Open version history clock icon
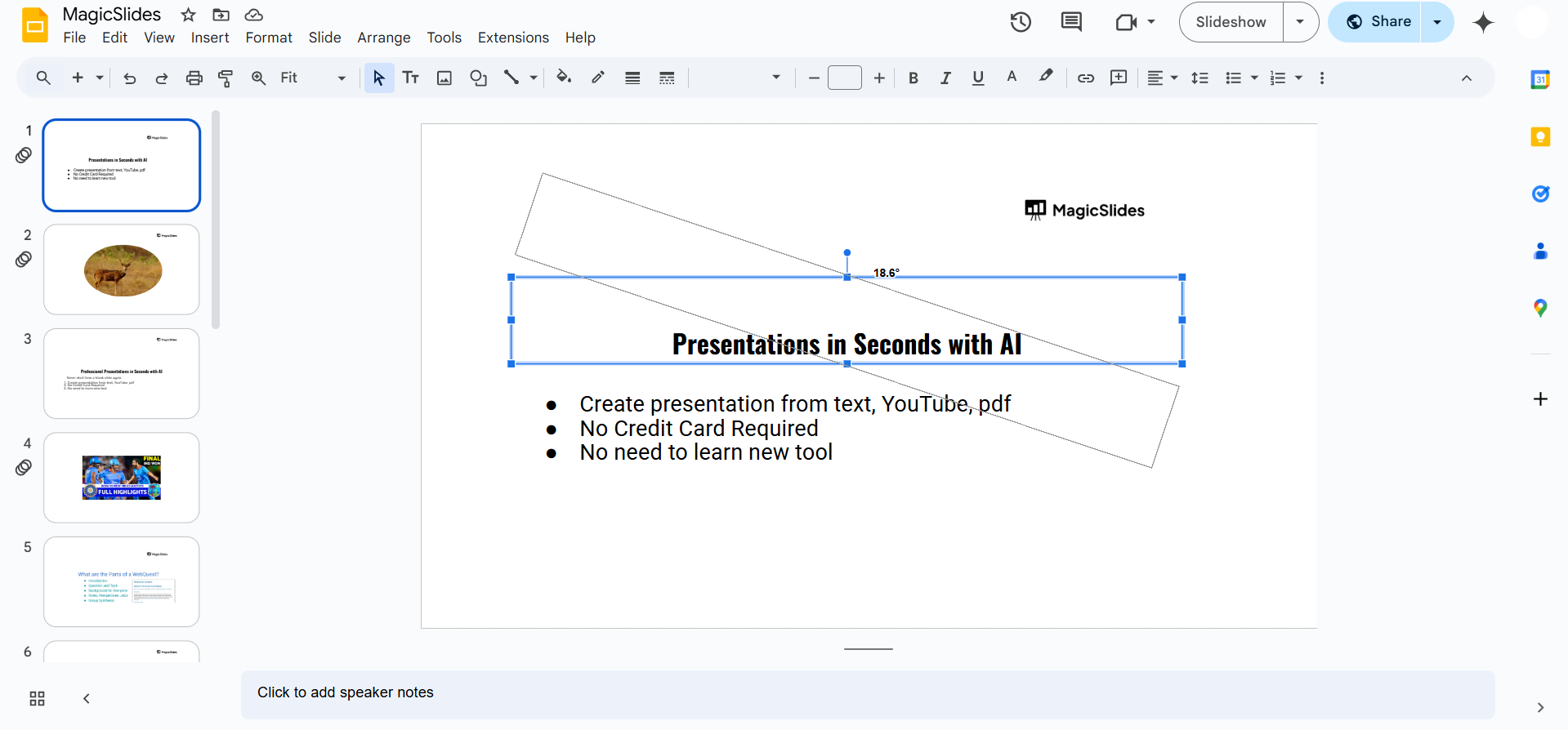Viewport: 1568px width, 730px height. [1020, 22]
